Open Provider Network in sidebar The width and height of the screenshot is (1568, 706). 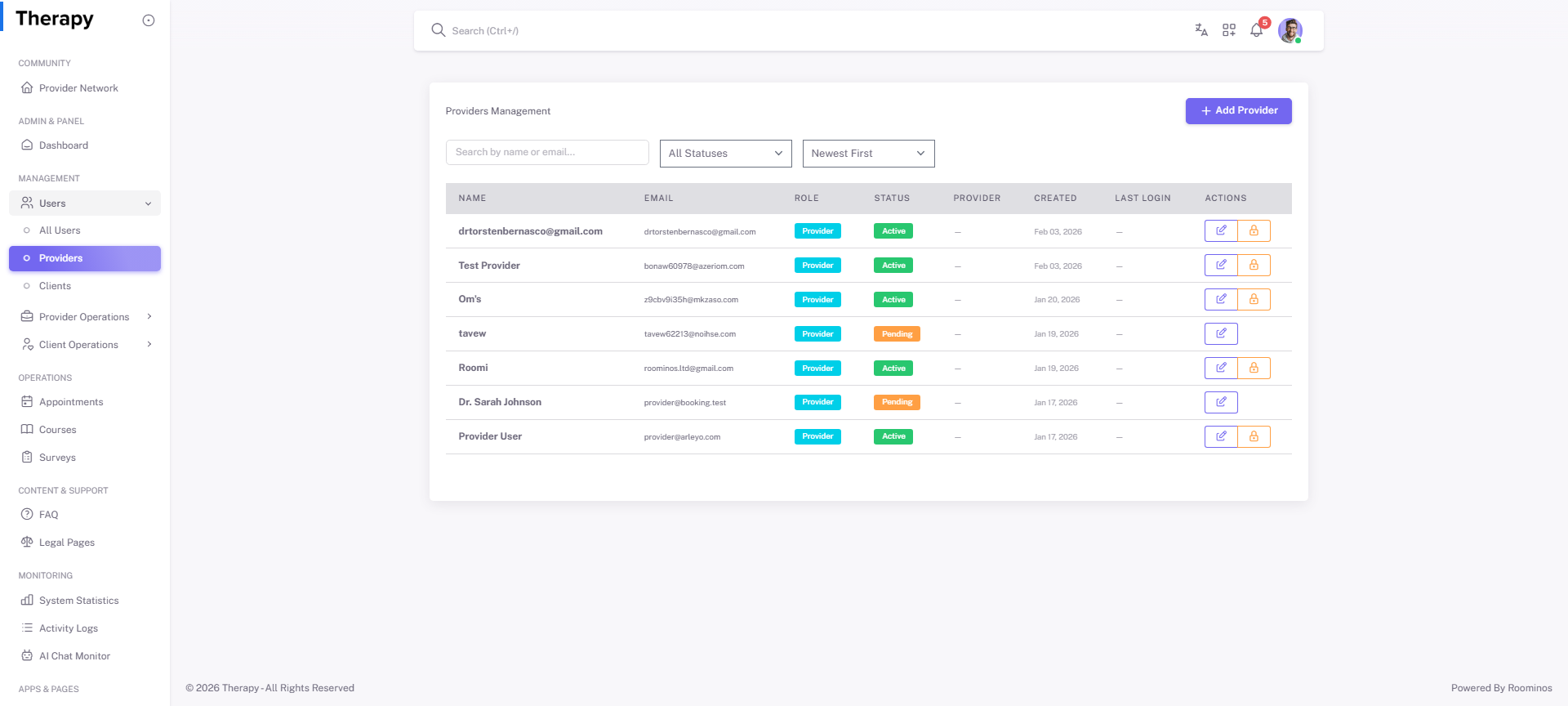point(85,88)
